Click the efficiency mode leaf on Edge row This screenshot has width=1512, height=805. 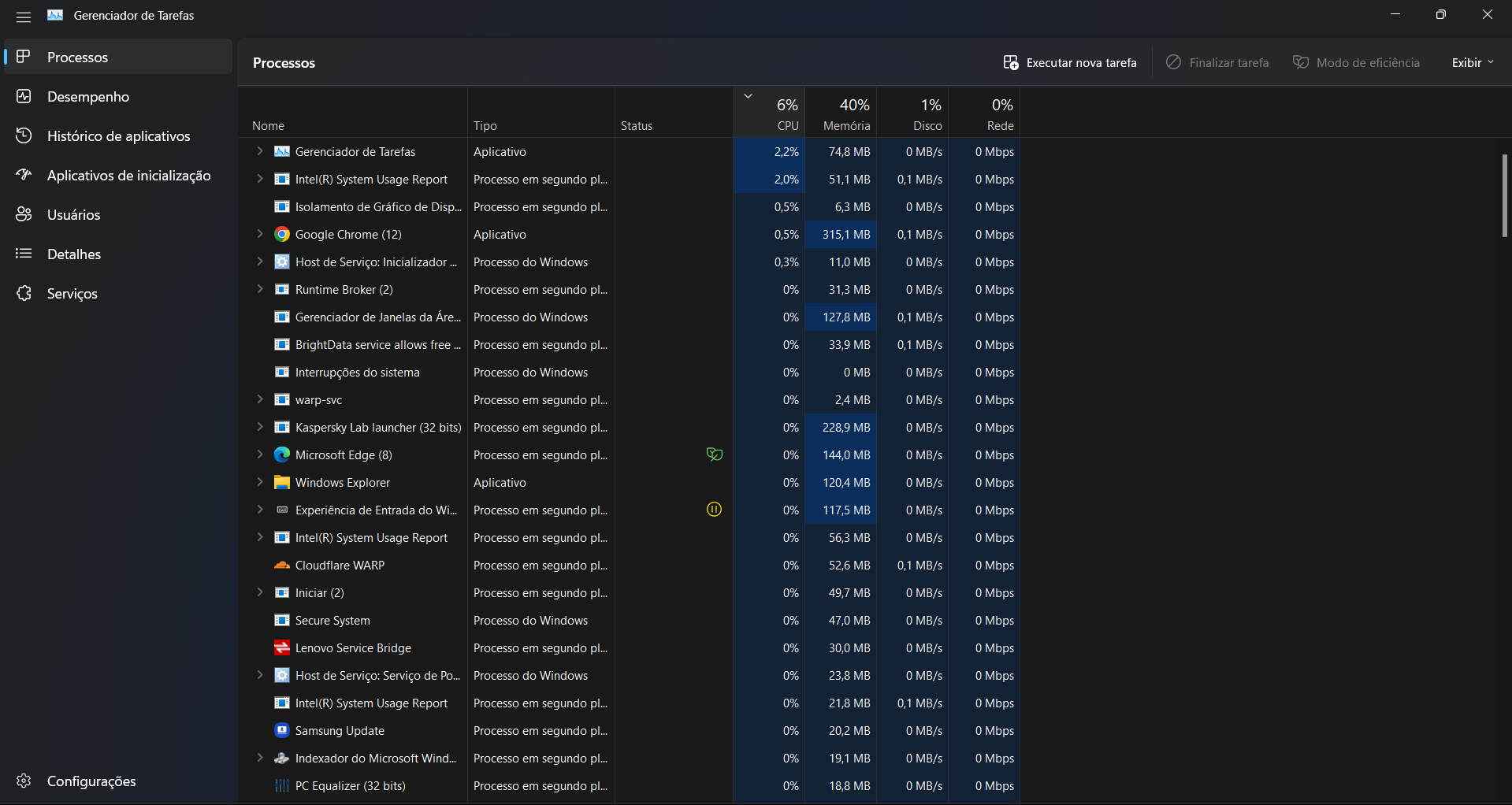pos(714,454)
